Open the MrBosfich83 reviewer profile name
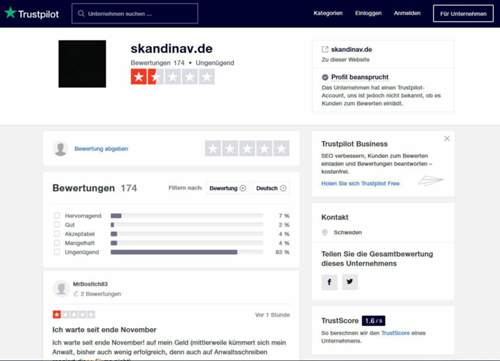Viewport: 500px width, 361px height. [x=90, y=284]
